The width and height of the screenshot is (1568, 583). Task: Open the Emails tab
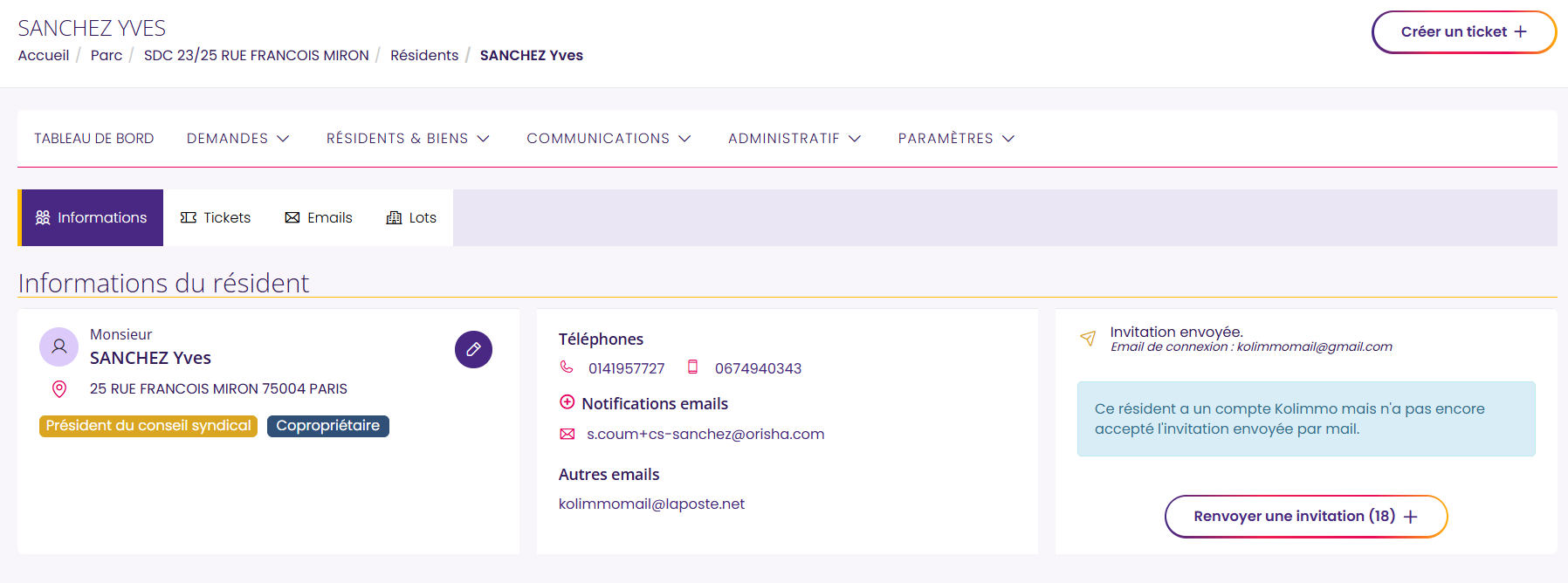tap(319, 217)
